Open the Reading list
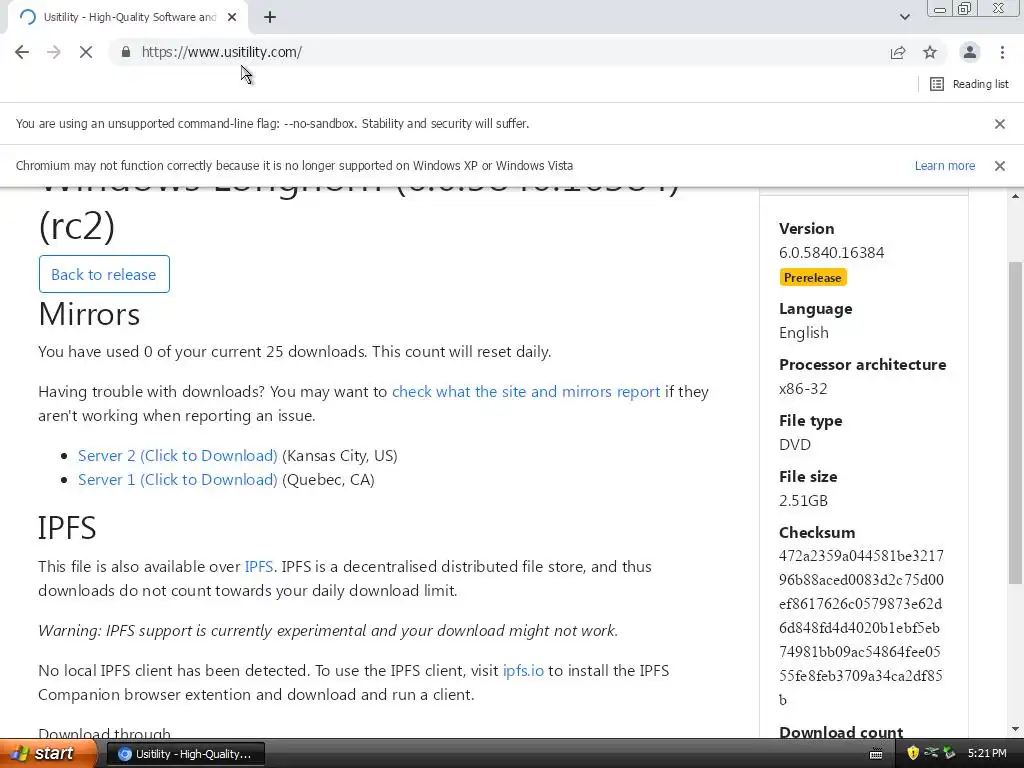This screenshot has width=1024, height=768. tap(969, 84)
